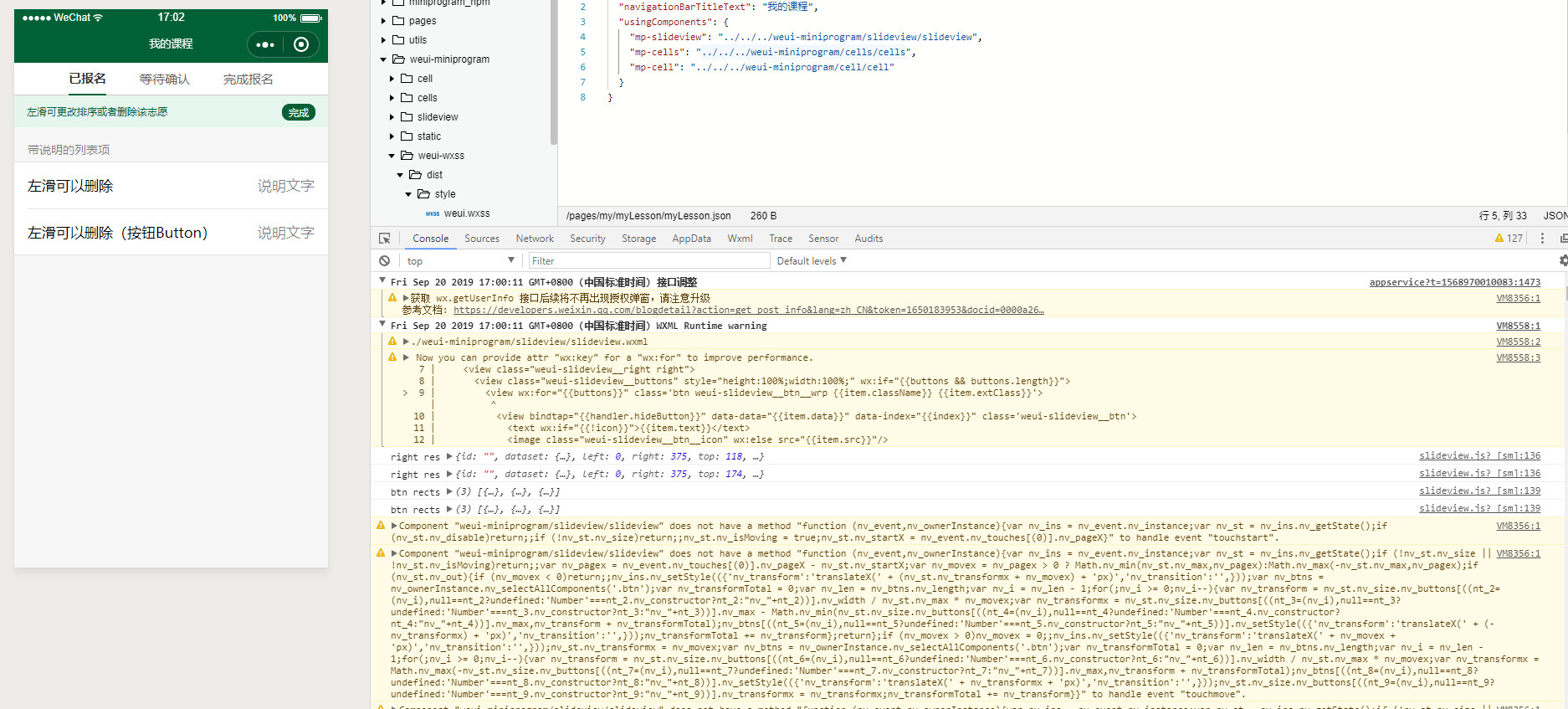The image size is (1568, 709).
Task: Open the Storage tab
Action: pyautogui.click(x=638, y=239)
